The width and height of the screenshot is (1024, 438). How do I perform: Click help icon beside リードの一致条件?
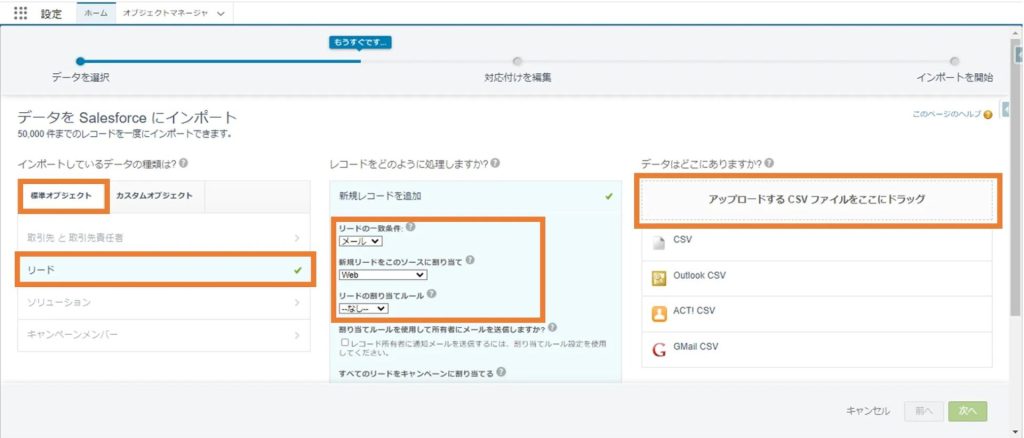coord(410,228)
